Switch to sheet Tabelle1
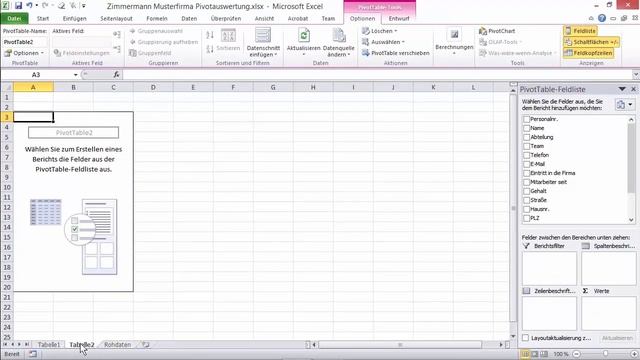Screen dimensions: 640x360 (49, 344)
